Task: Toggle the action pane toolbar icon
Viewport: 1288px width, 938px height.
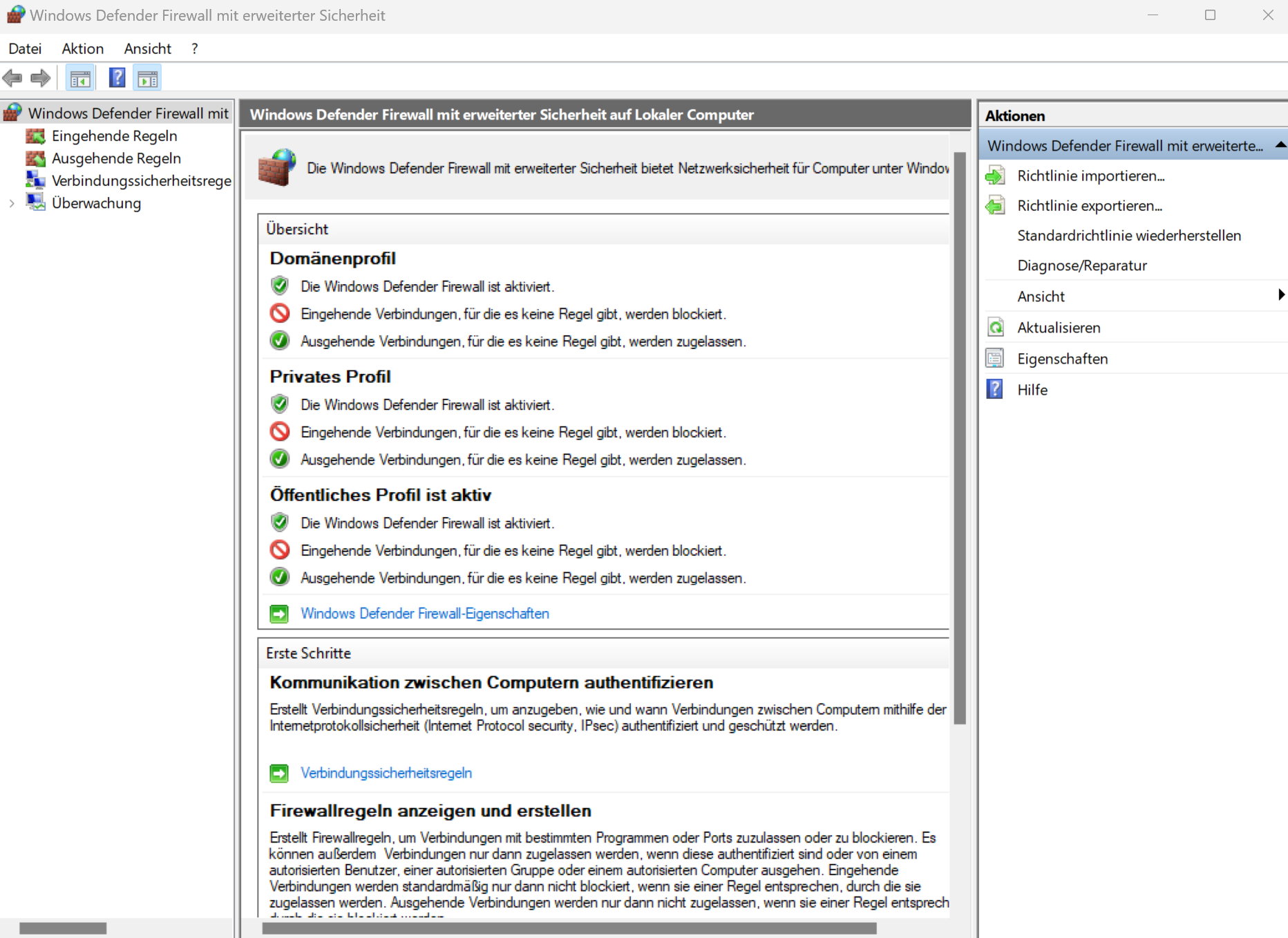Action: pos(147,78)
